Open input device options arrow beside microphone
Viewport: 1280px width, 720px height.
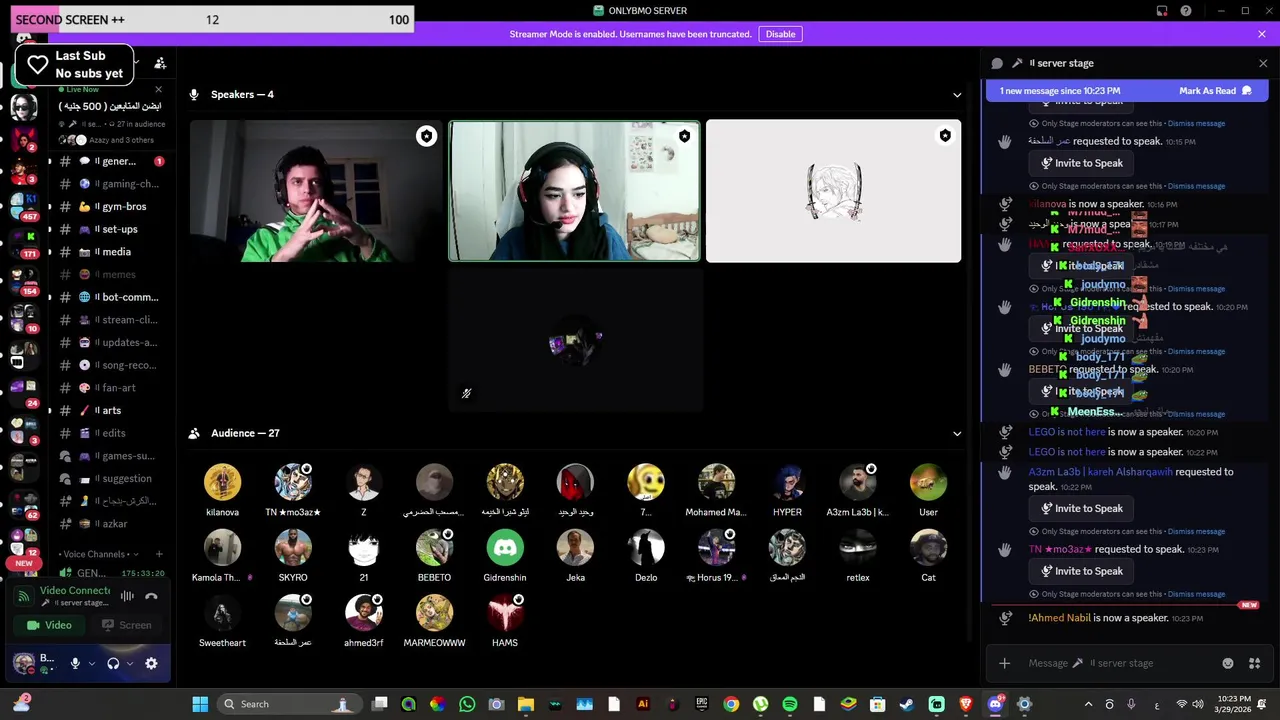(92, 663)
